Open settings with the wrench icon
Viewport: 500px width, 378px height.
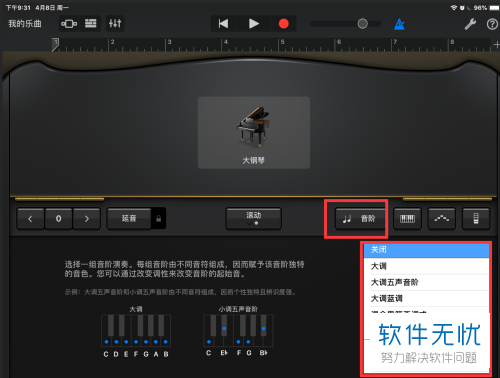[470, 24]
